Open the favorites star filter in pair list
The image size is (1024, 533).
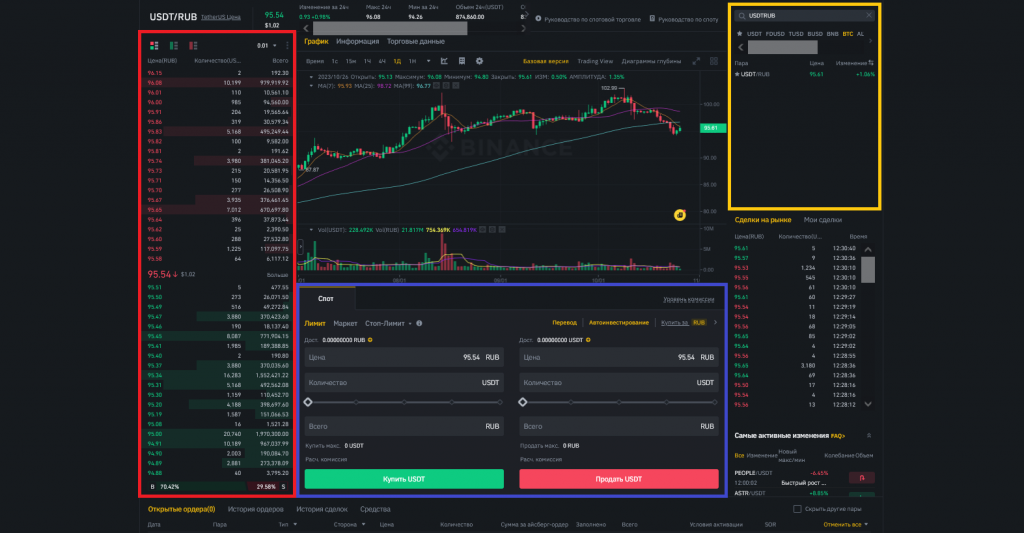click(738, 33)
